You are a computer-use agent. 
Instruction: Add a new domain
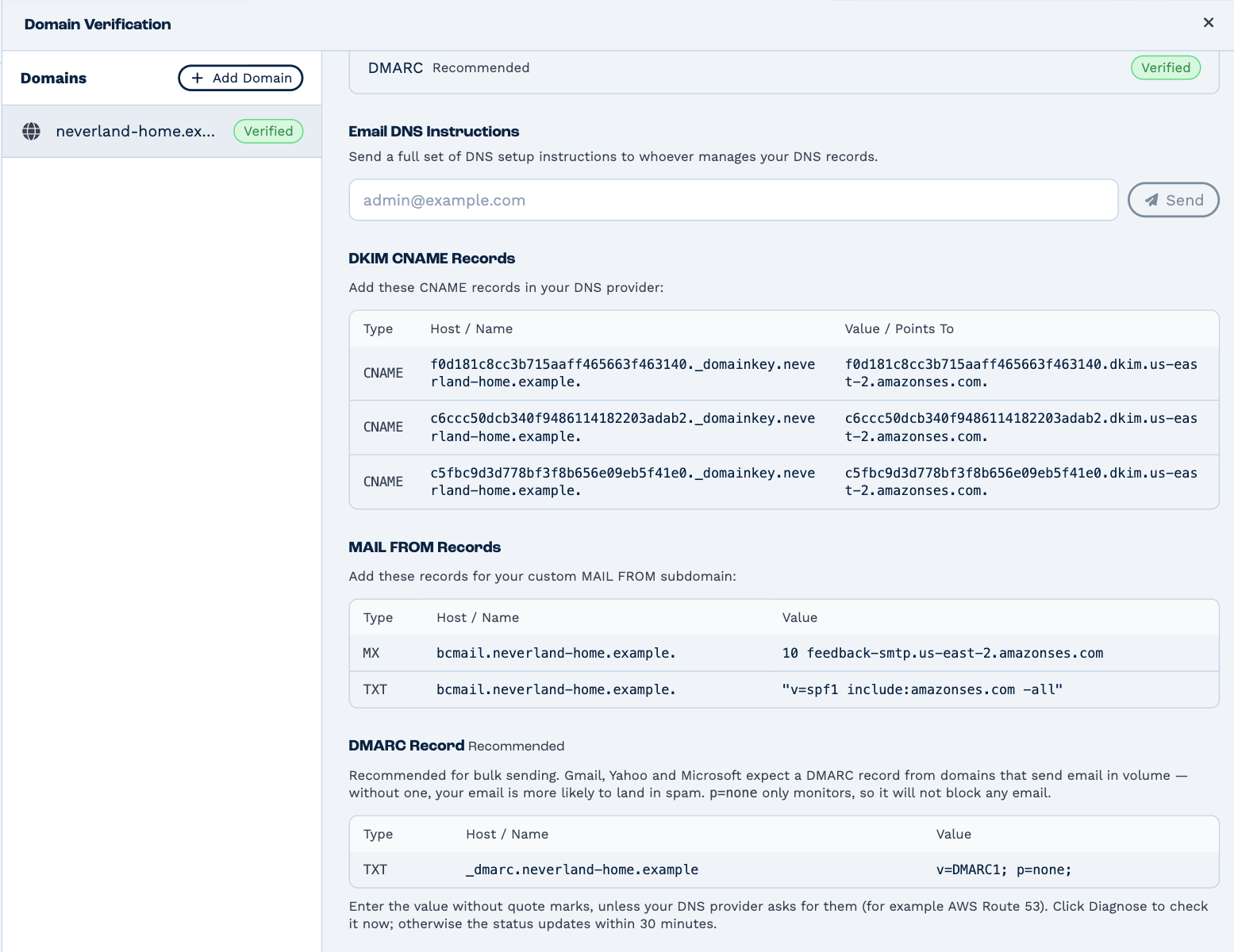tap(240, 78)
